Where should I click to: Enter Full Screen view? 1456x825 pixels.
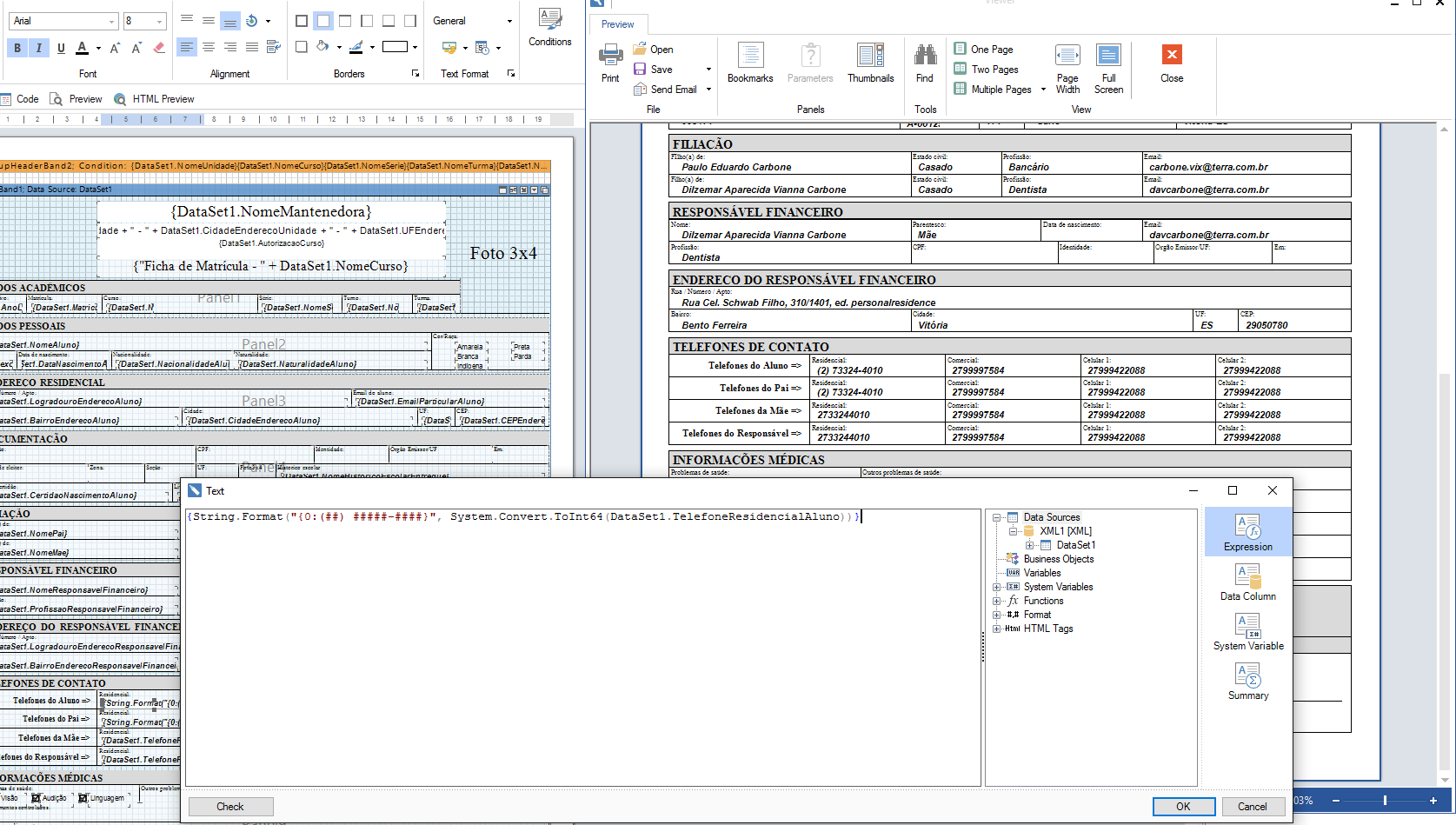[x=1108, y=69]
